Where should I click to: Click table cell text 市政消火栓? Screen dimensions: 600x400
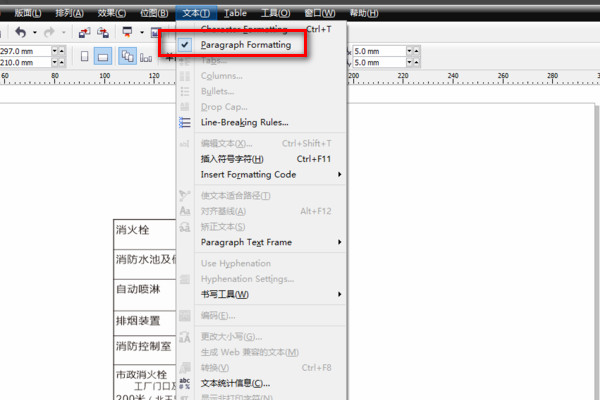pyautogui.click(x=141, y=375)
